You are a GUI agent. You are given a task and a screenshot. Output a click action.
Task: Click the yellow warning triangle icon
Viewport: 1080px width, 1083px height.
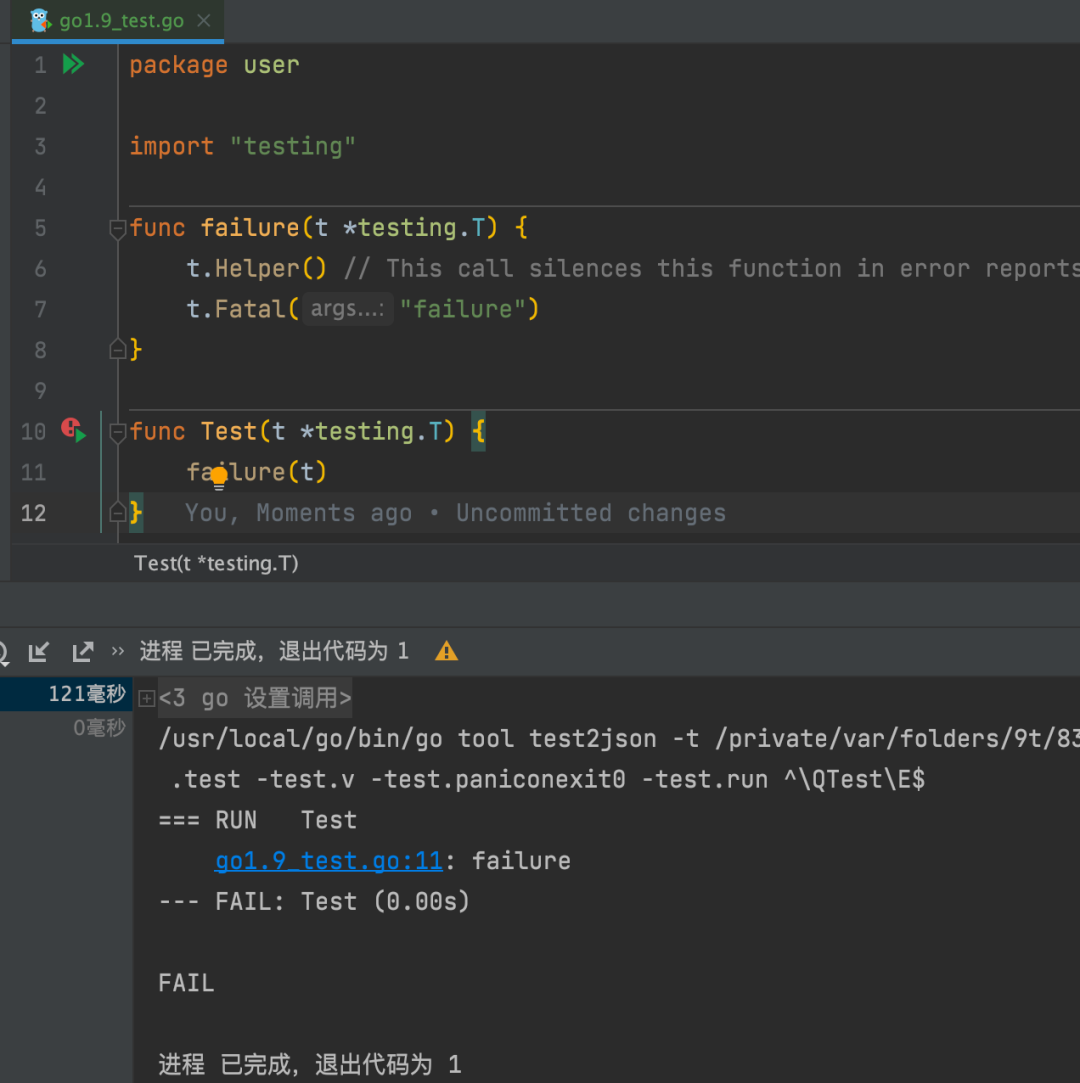pos(446,651)
